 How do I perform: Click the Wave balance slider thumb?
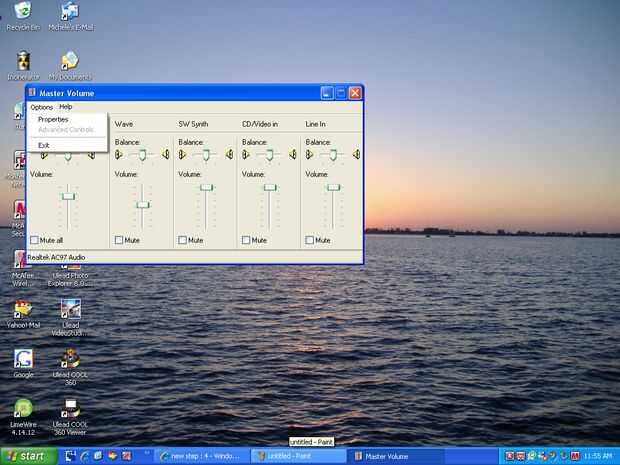[x=142, y=155]
